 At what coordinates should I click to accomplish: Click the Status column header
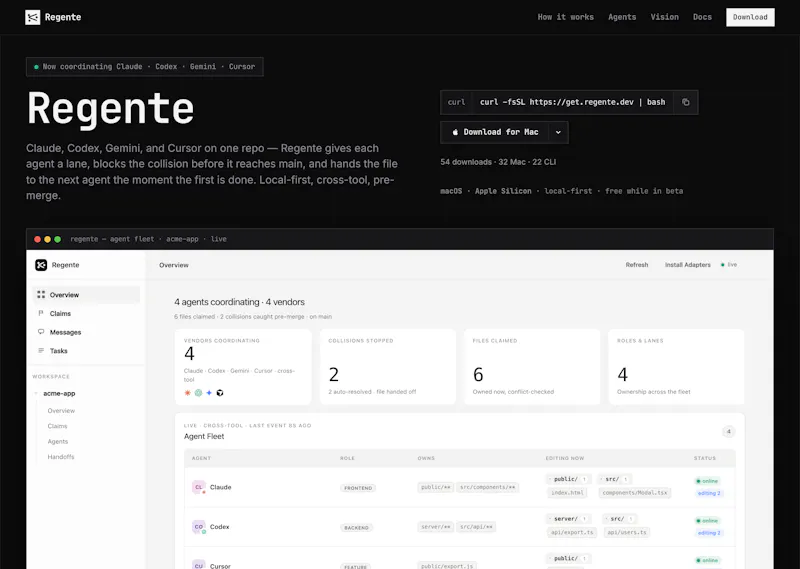705,458
